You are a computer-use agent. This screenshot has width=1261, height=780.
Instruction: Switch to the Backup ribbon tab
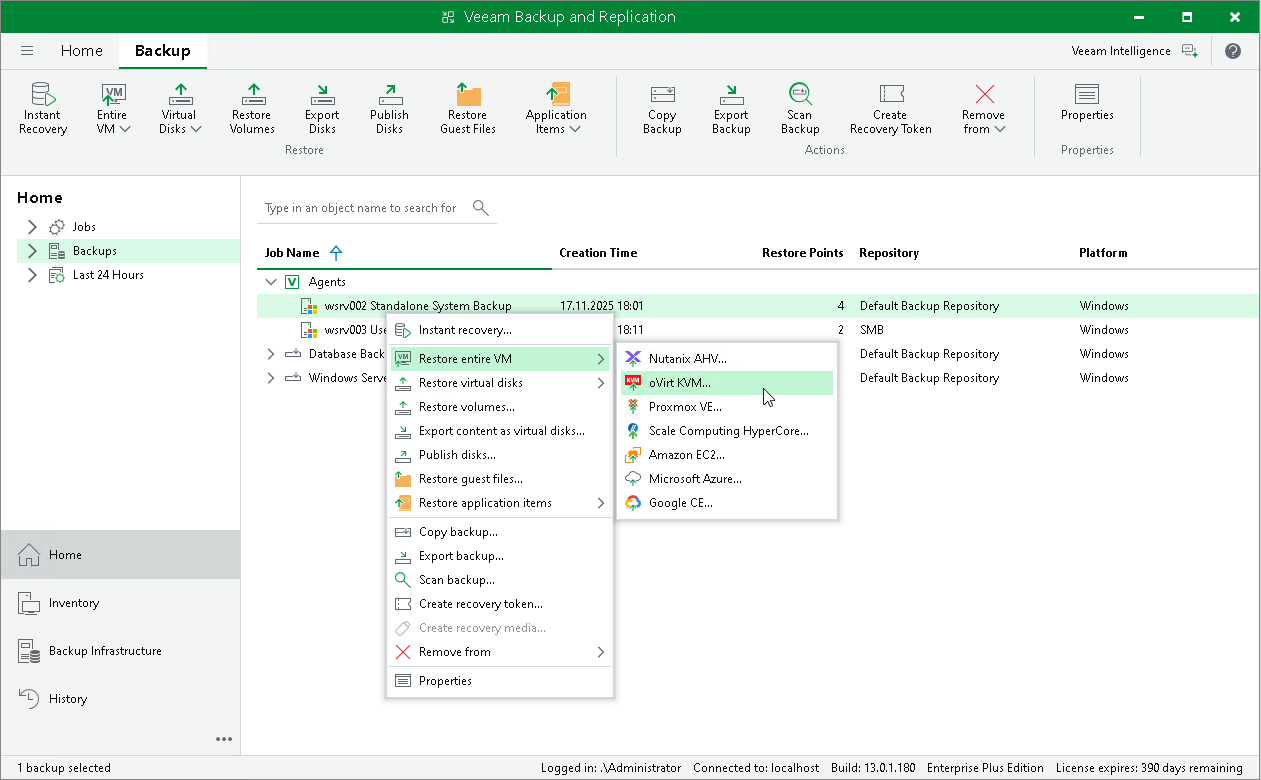click(x=162, y=51)
